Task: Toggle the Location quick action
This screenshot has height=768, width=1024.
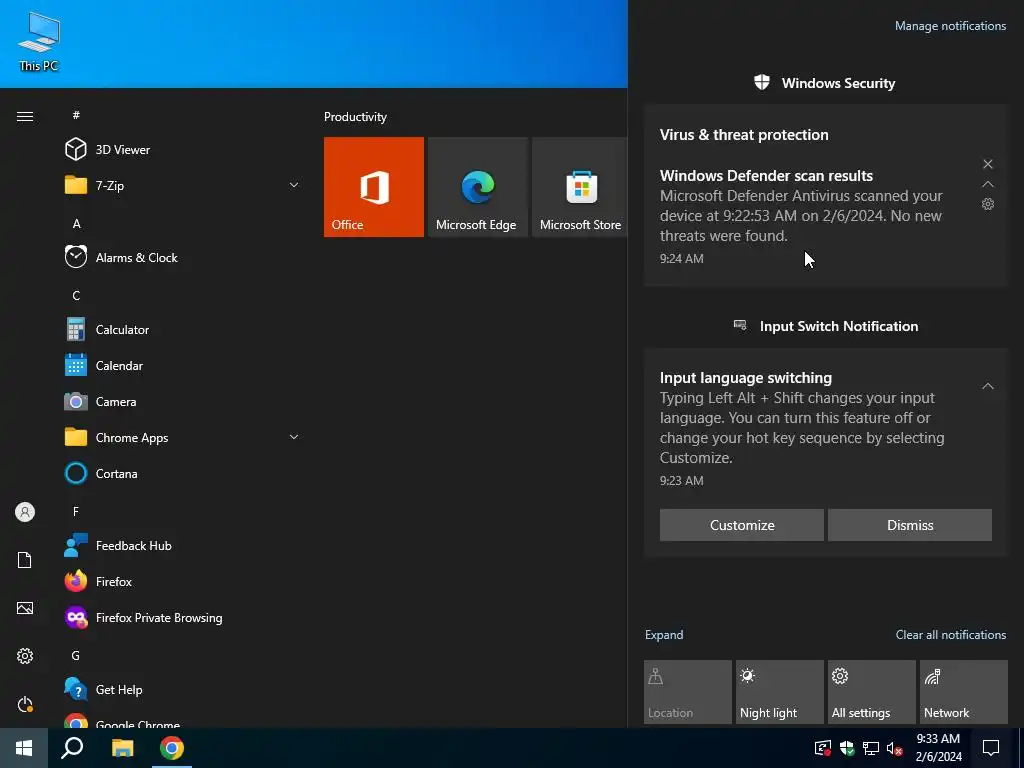Action: [x=688, y=692]
